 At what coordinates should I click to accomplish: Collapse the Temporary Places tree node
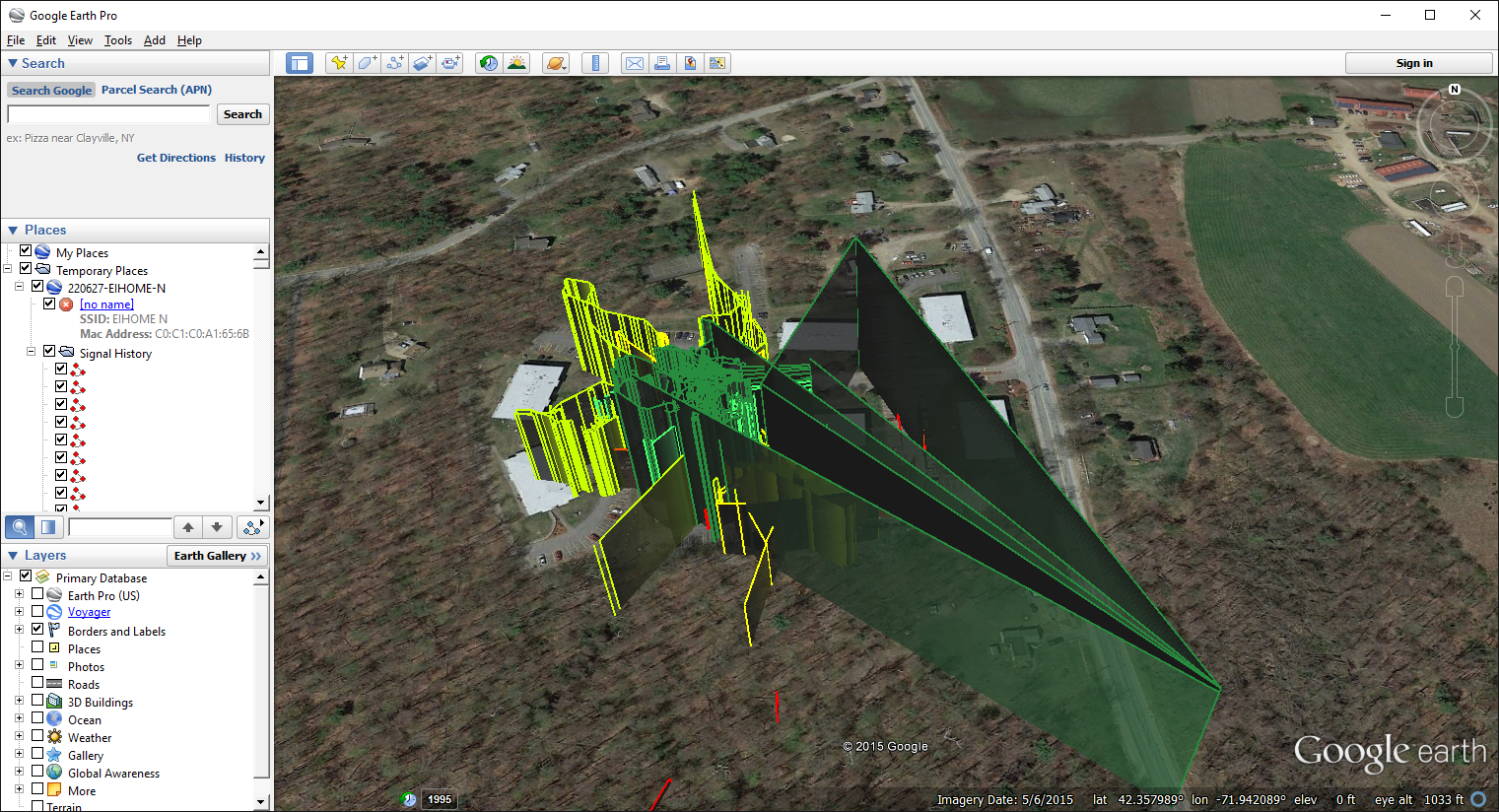coord(8,269)
